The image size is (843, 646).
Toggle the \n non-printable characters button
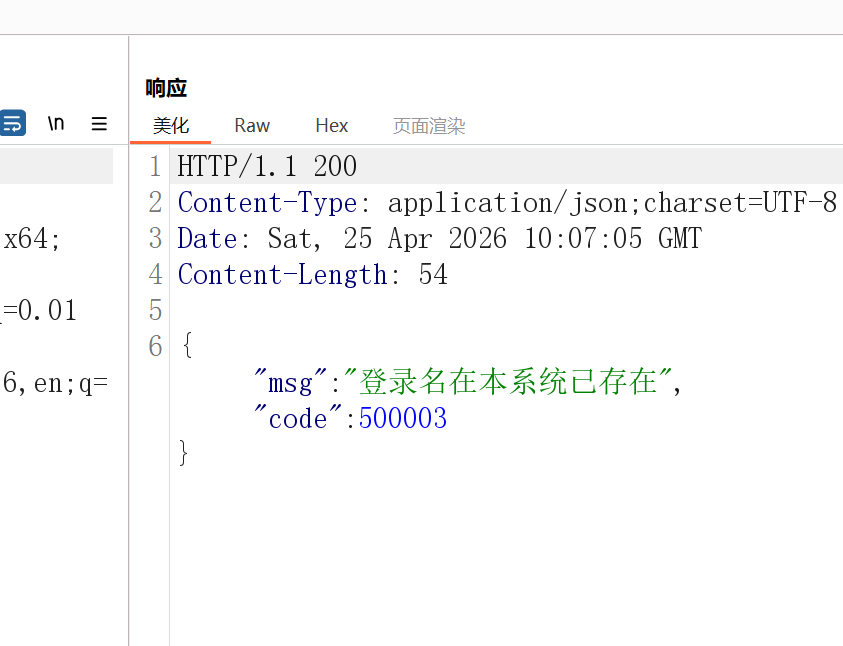pos(56,124)
